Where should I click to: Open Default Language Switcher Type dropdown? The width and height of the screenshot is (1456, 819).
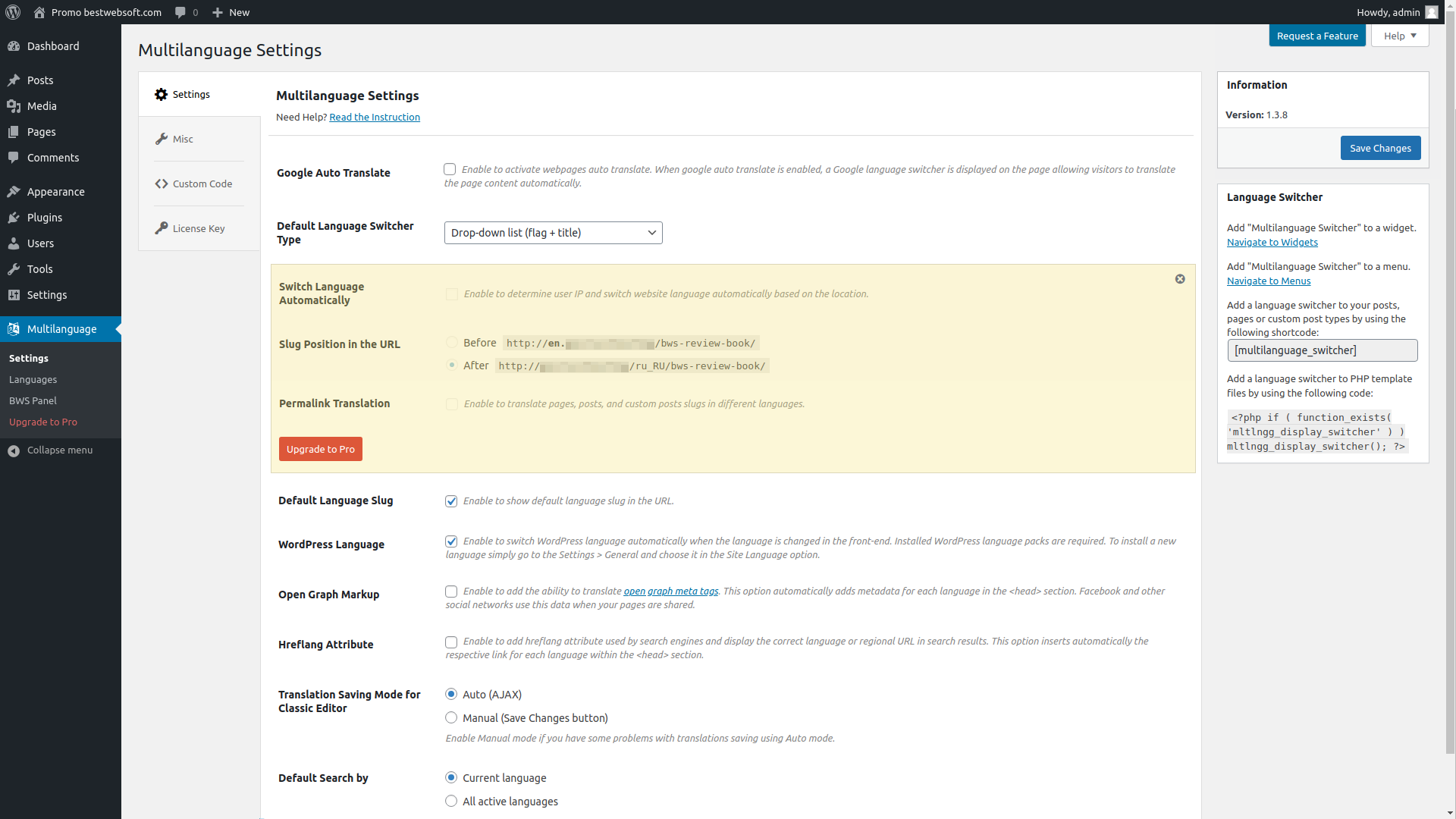click(x=553, y=233)
